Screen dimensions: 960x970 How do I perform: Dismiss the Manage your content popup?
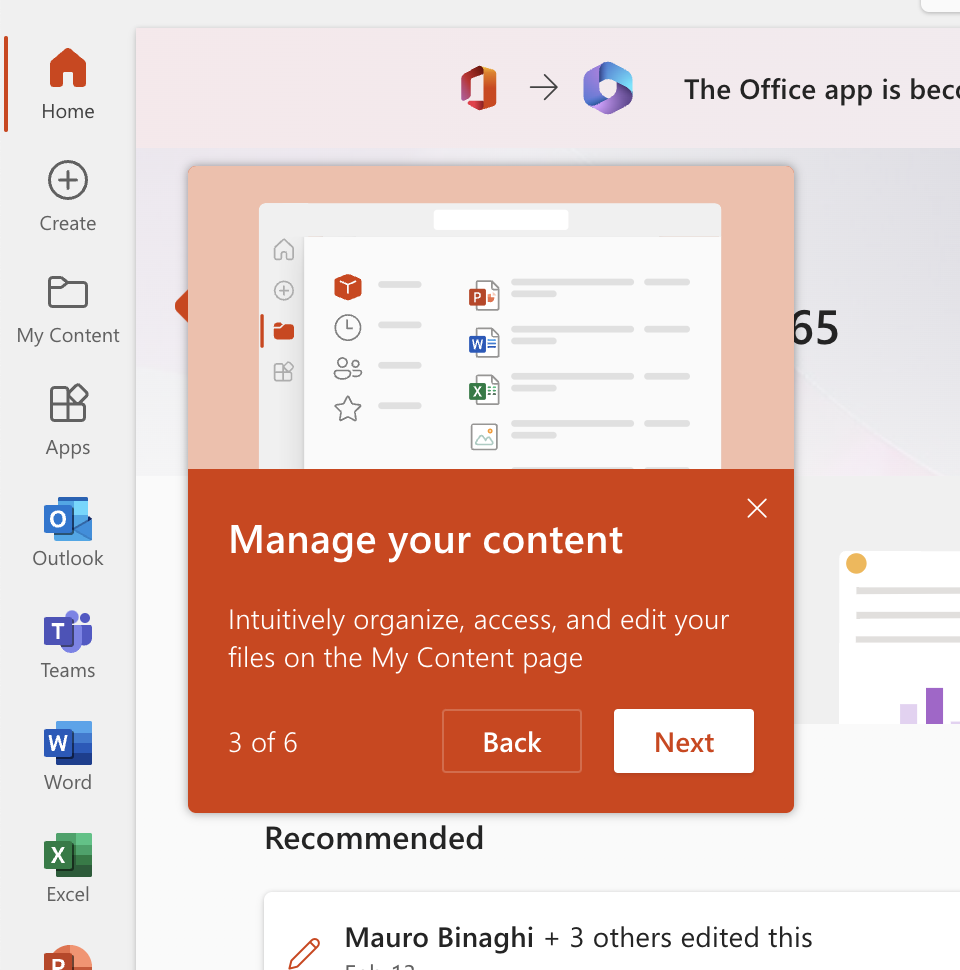pyautogui.click(x=757, y=508)
